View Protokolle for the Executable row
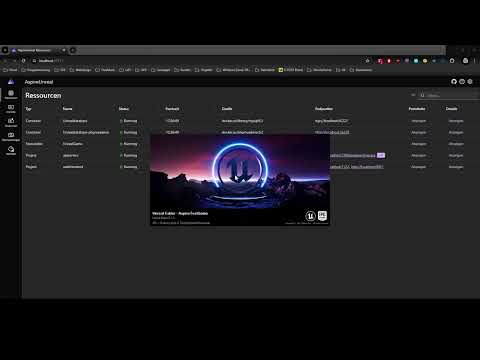The image size is (480, 360). coord(419,144)
